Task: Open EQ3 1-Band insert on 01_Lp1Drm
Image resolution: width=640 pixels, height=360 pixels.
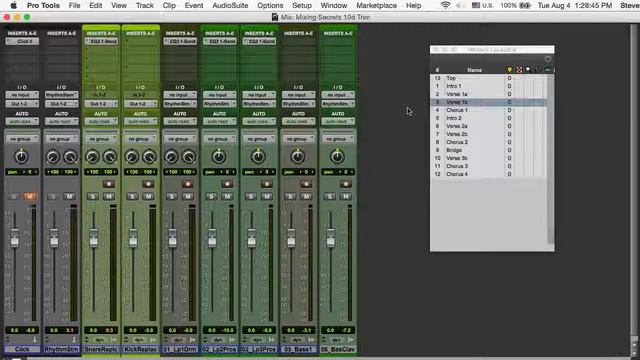Action: click(180, 41)
